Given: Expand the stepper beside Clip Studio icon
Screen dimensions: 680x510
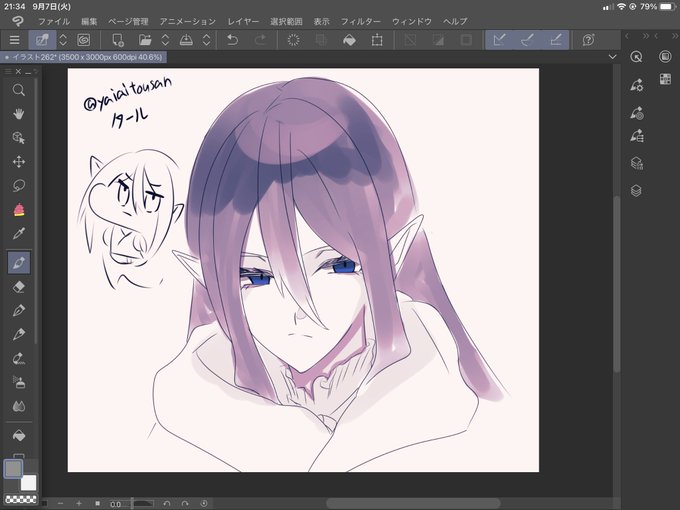Looking at the screenshot, I should (63, 40).
